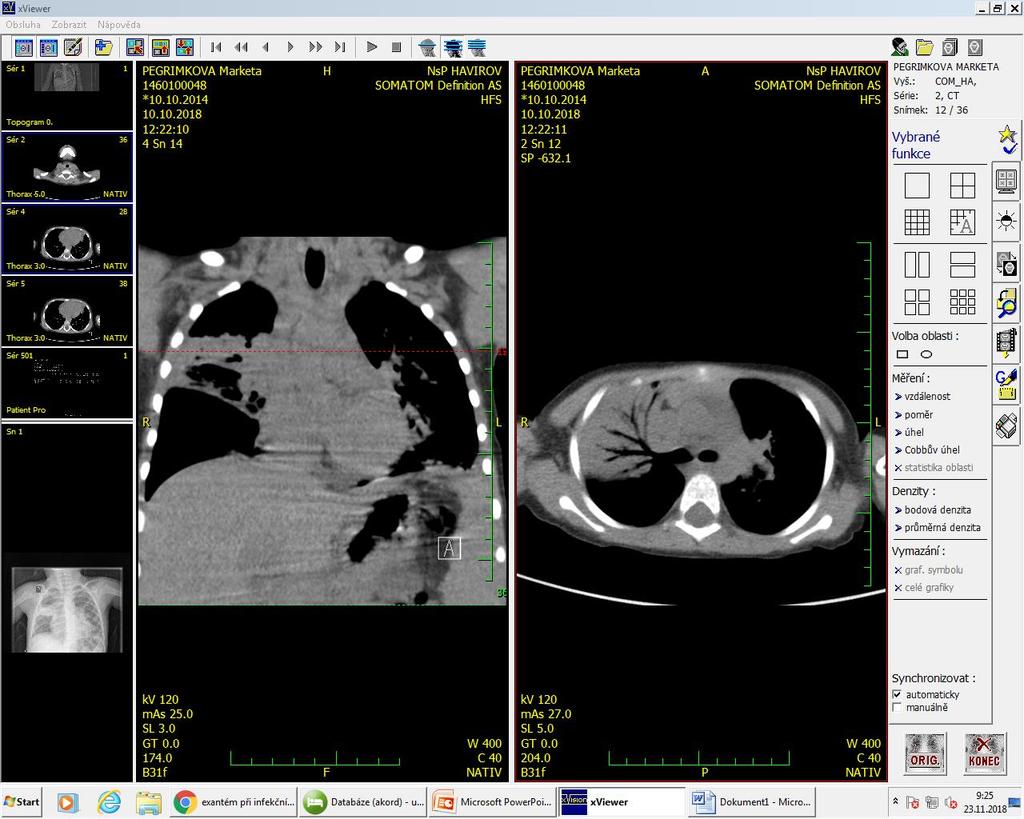This screenshot has height=819, width=1024.
Task: Choose ellipse region selection shape
Action: (x=926, y=355)
